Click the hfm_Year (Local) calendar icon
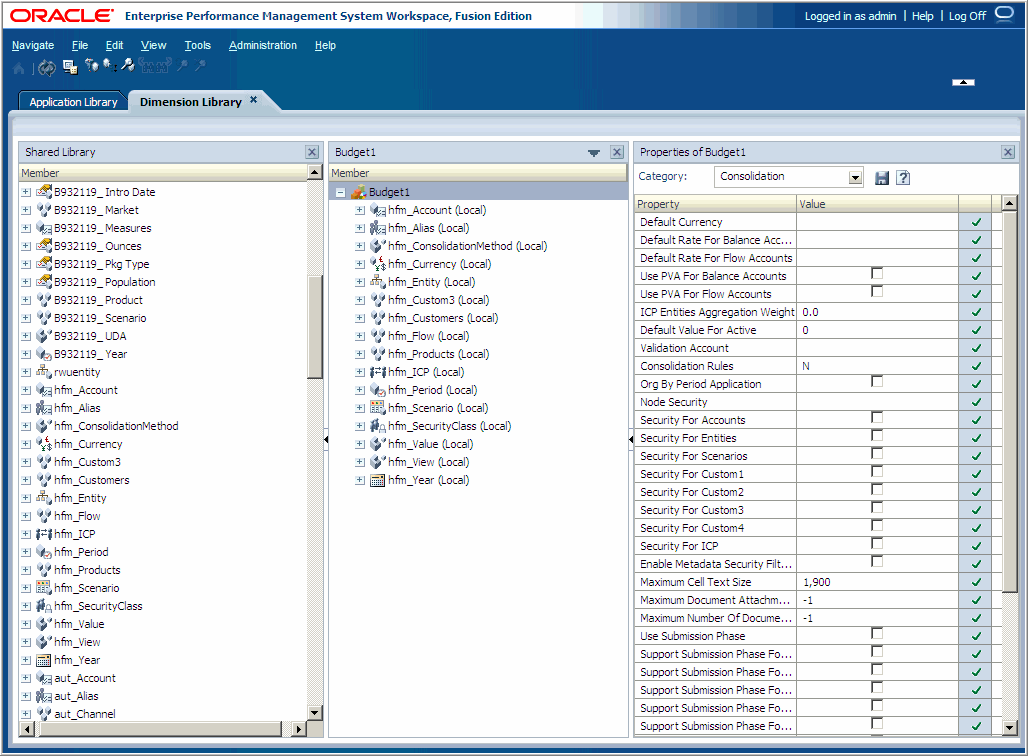This screenshot has width=1028, height=756. (x=378, y=480)
